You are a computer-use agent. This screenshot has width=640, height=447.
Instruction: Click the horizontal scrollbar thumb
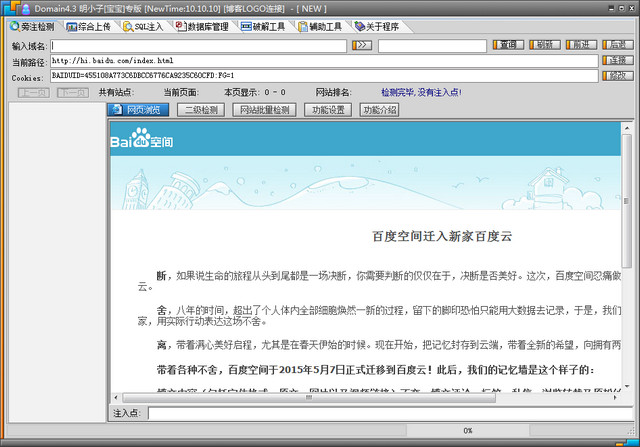pyautogui.click(x=309, y=397)
